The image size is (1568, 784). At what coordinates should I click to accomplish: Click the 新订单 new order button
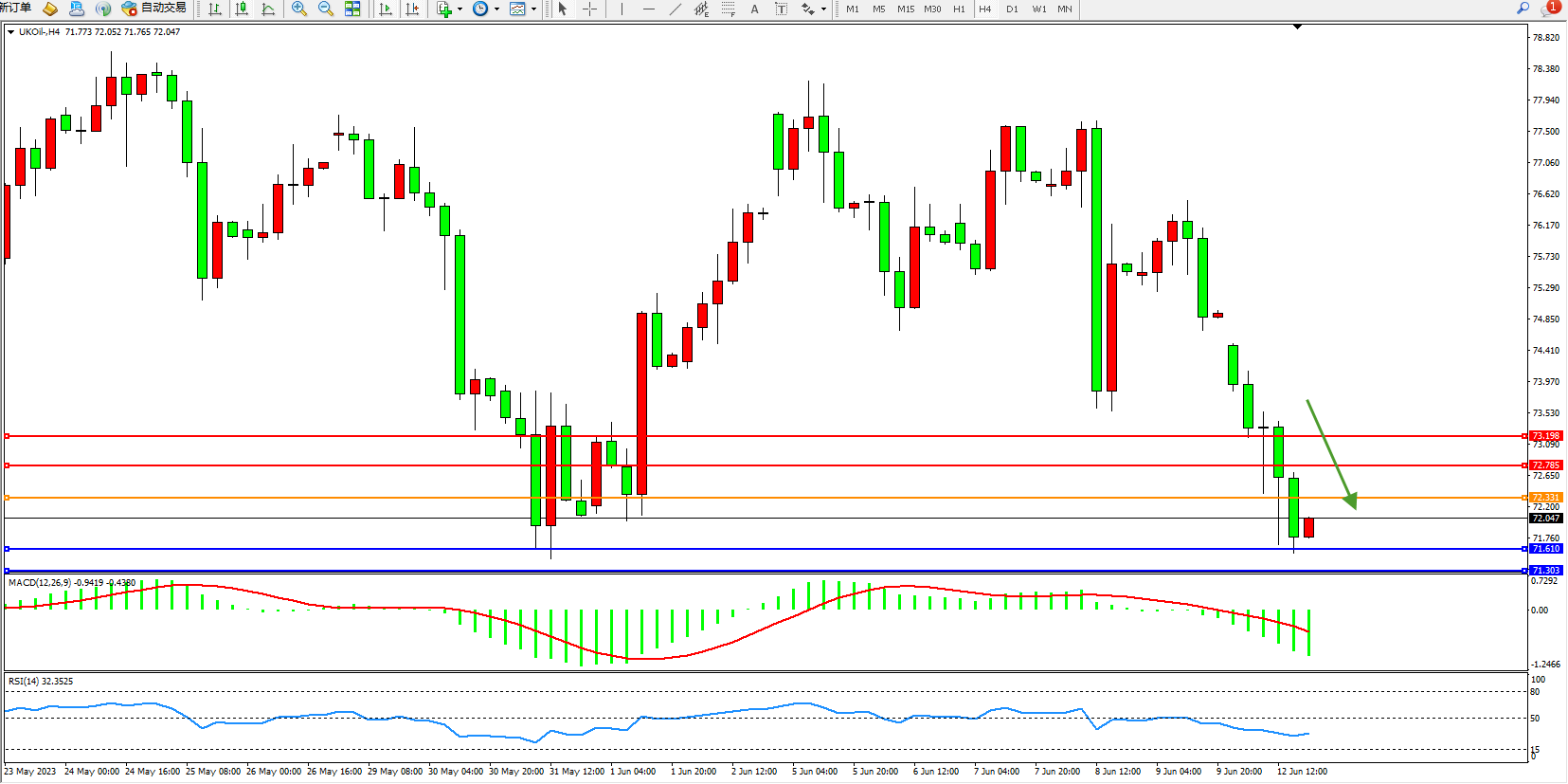pyautogui.click(x=16, y=8)
